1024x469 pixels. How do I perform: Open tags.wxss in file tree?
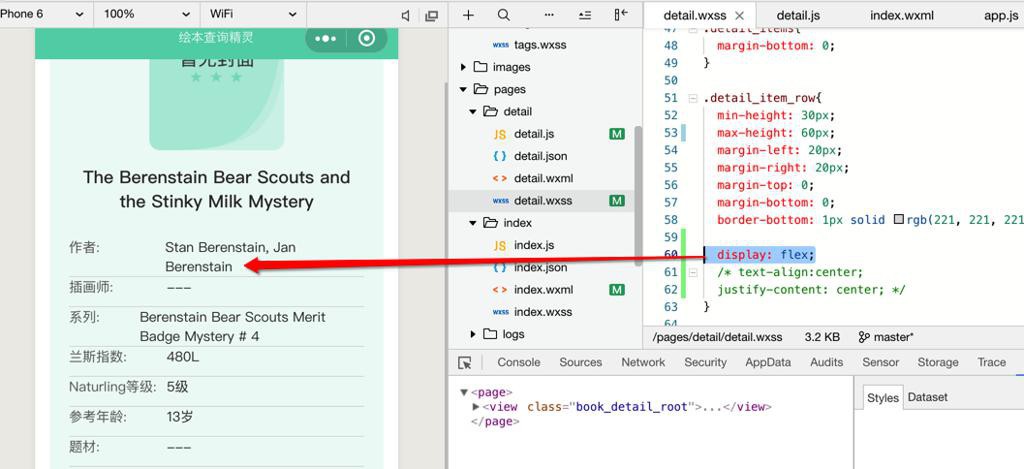(540, 45)
